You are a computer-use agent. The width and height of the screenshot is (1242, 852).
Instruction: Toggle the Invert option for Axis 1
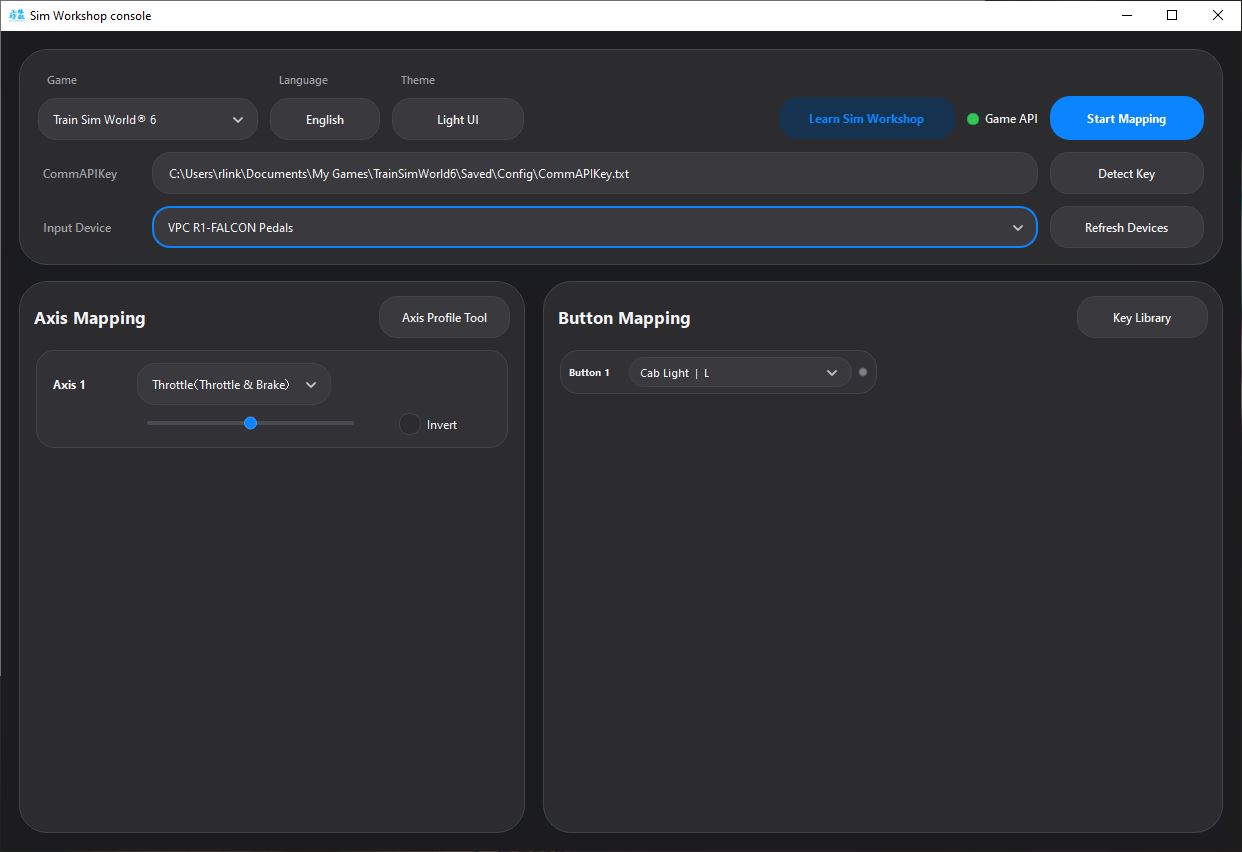[x=410, y=424]
